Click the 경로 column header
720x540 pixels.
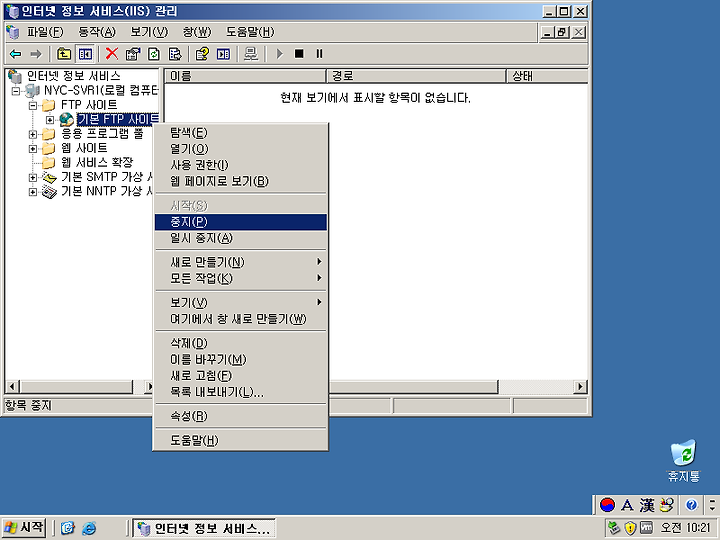(416, 76)
